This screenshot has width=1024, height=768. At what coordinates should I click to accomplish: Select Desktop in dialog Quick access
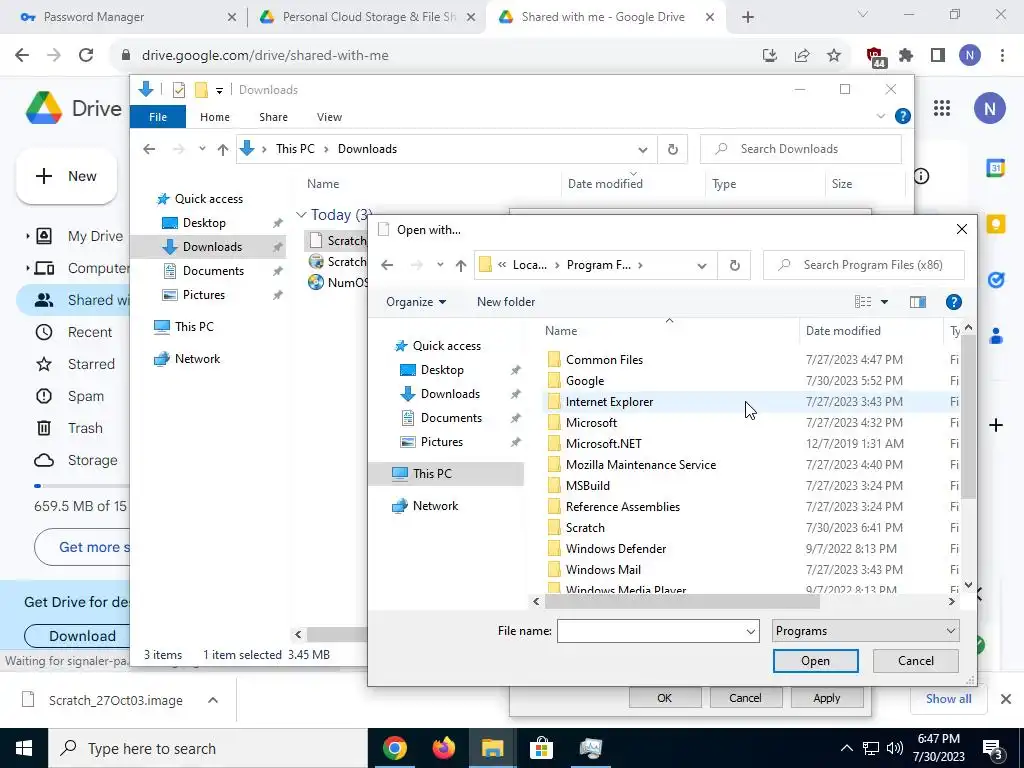442,370
